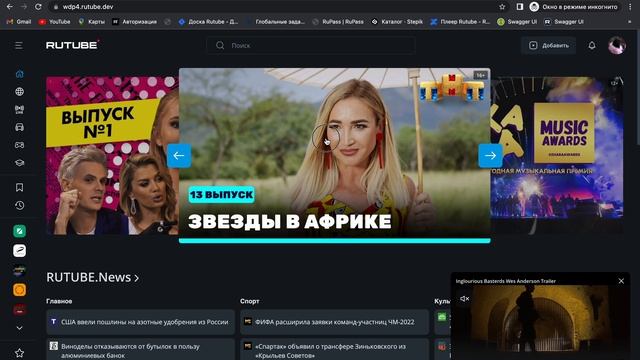
Task: Open news about США пошлины на удобрения
Action: 140,322
